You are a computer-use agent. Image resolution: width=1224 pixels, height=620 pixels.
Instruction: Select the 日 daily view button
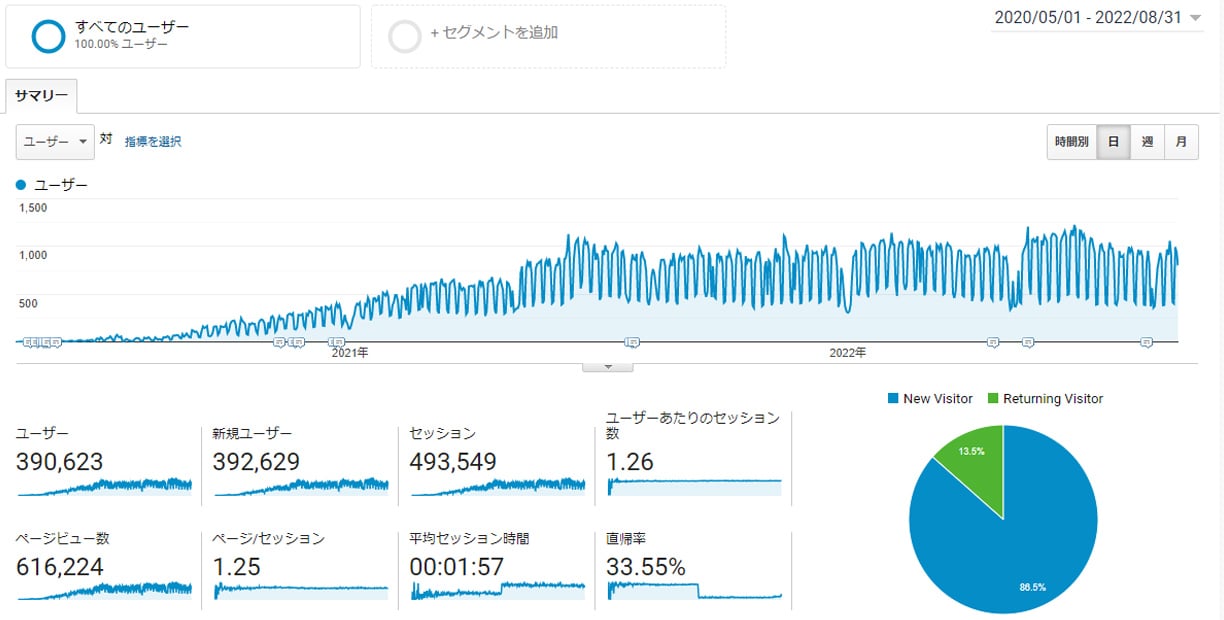click(1113, 142)
